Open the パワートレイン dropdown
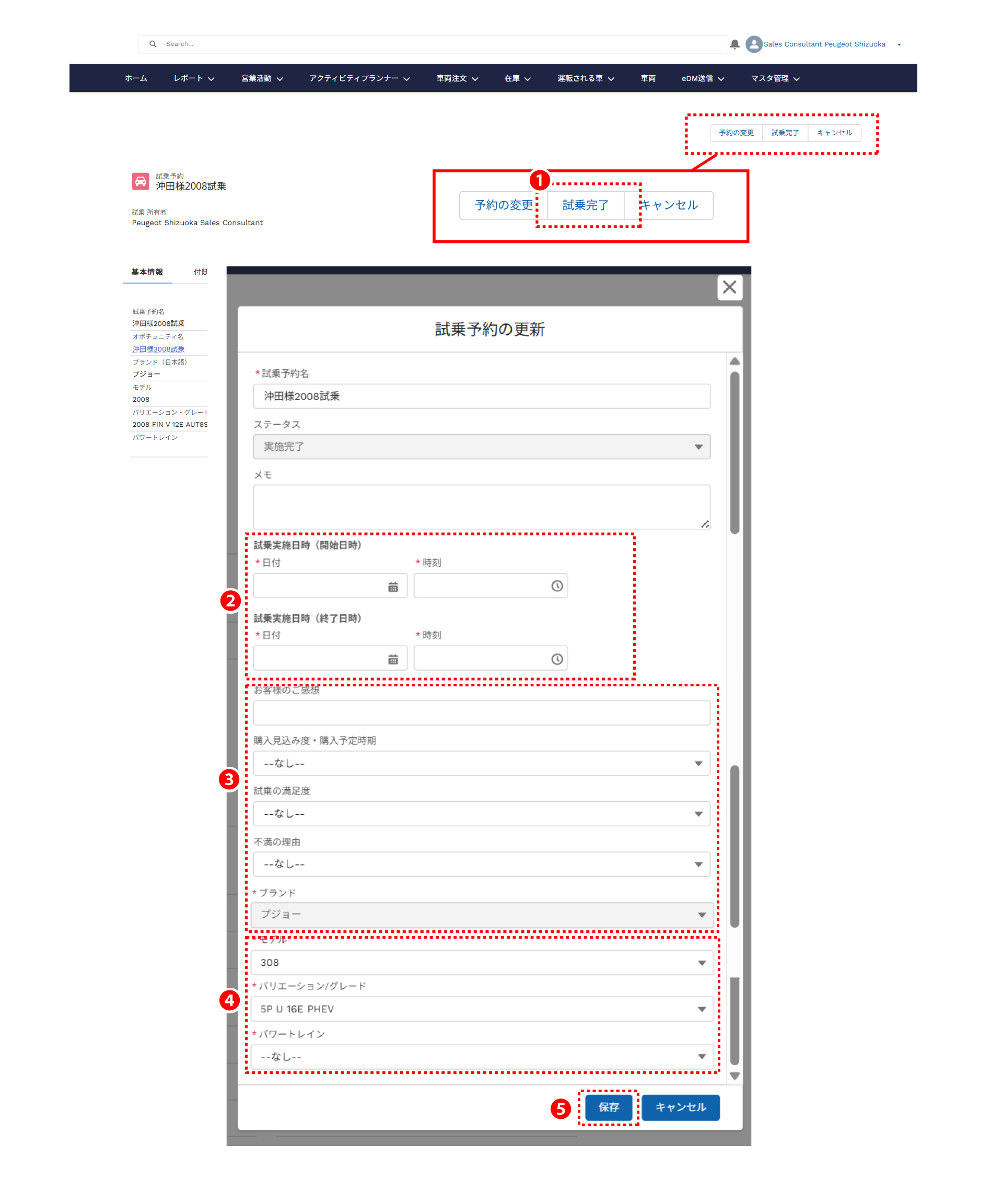 [x=481, y=1056]
